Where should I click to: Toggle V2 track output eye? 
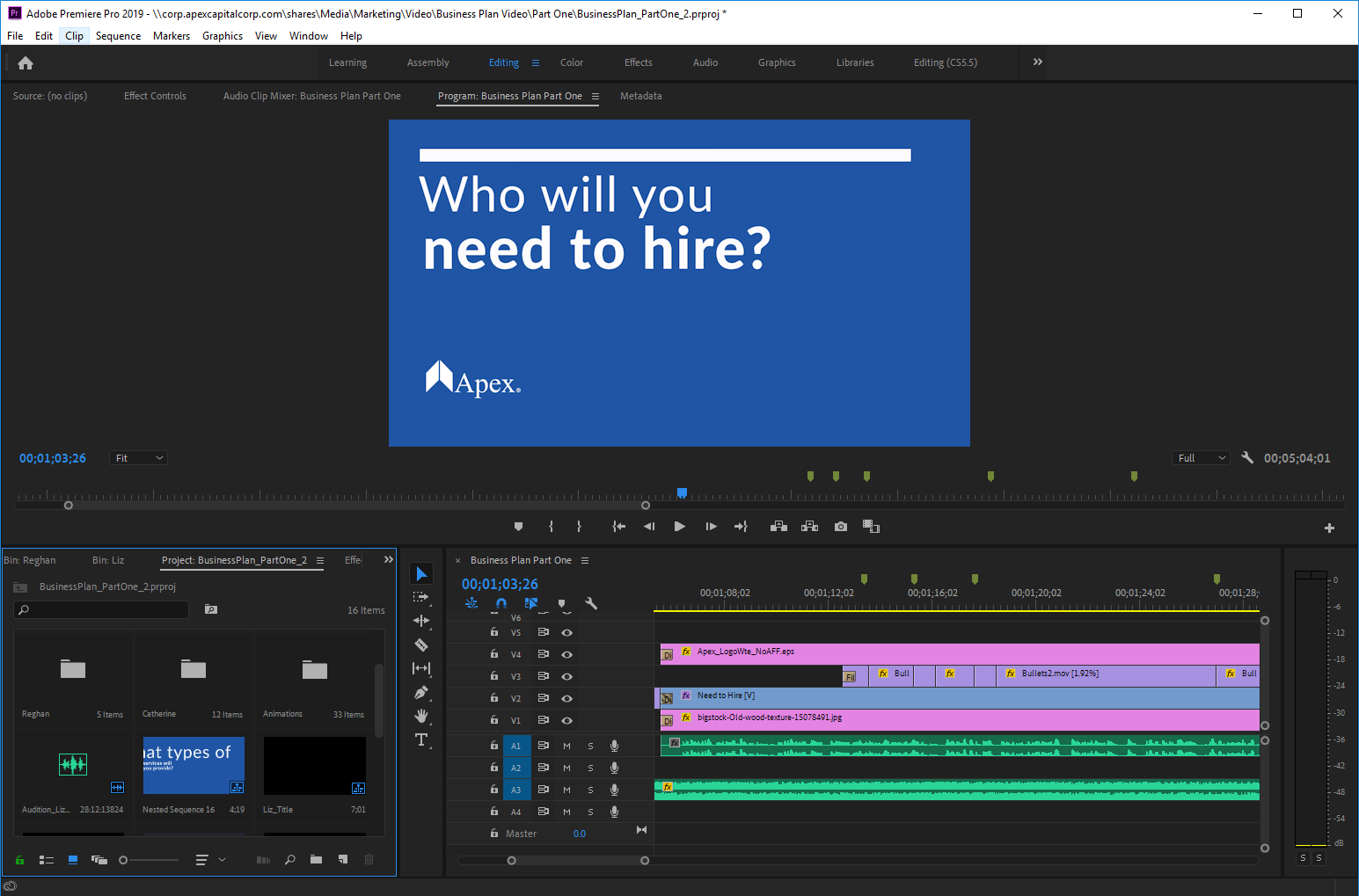[567, 698]
